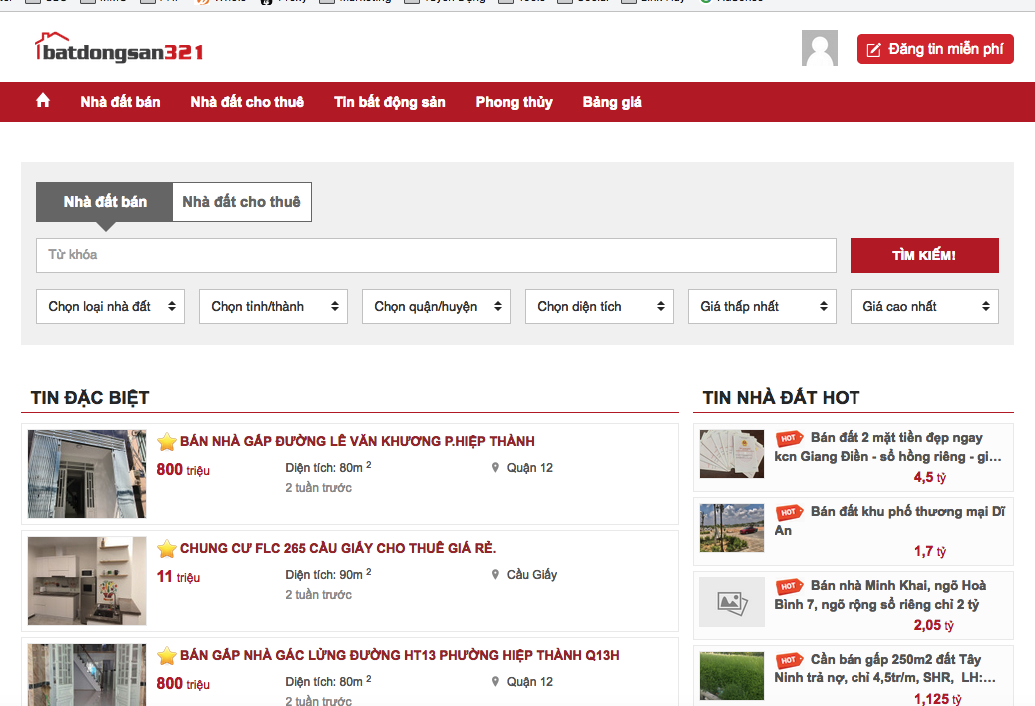Screen dimensions: 1035x706
Task: Open 'Cần bán gấp 250m2 đất Tây Ninh'
Action: 885,668
